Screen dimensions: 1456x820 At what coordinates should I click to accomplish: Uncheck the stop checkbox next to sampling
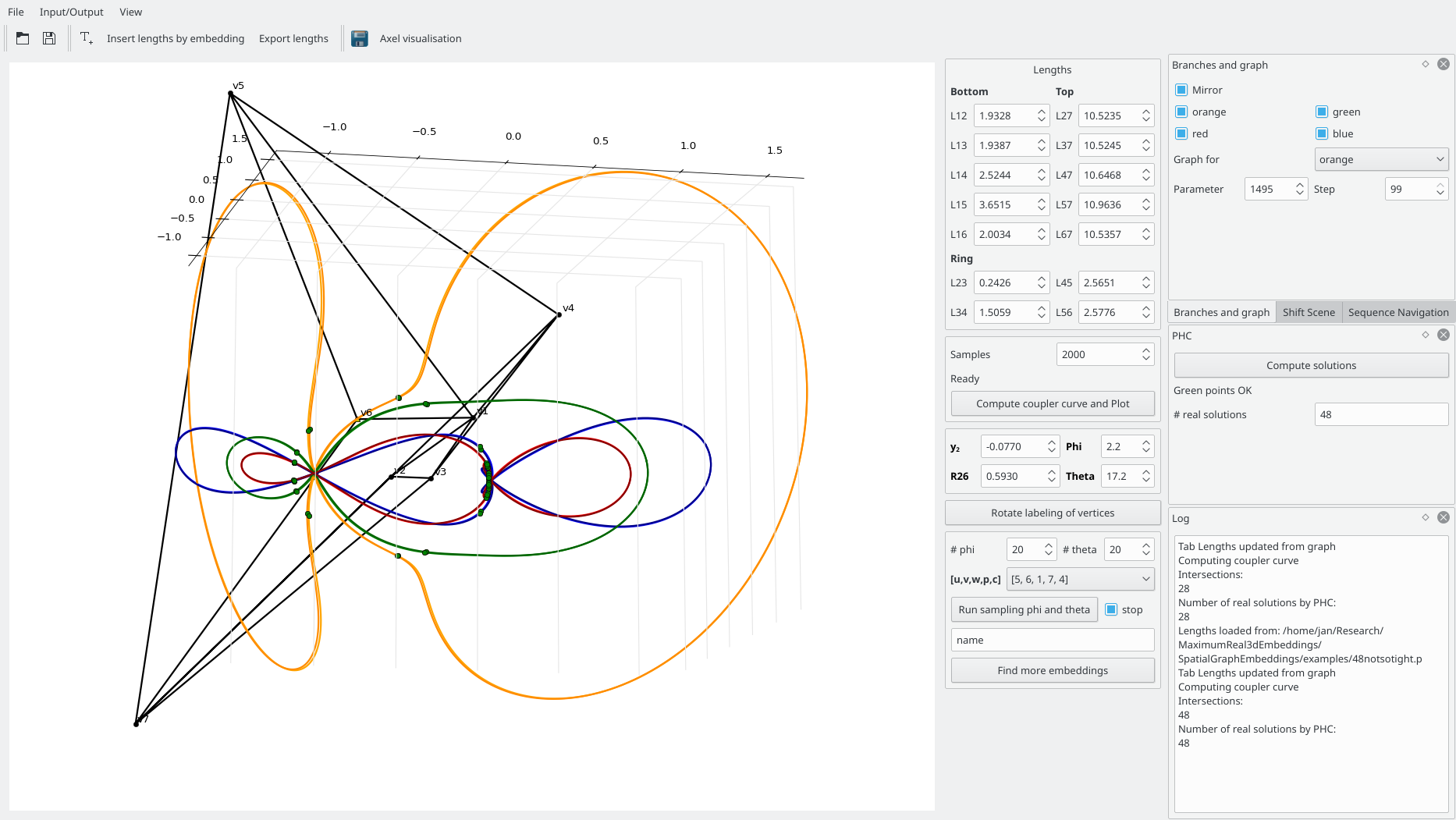click(1110, 609)
